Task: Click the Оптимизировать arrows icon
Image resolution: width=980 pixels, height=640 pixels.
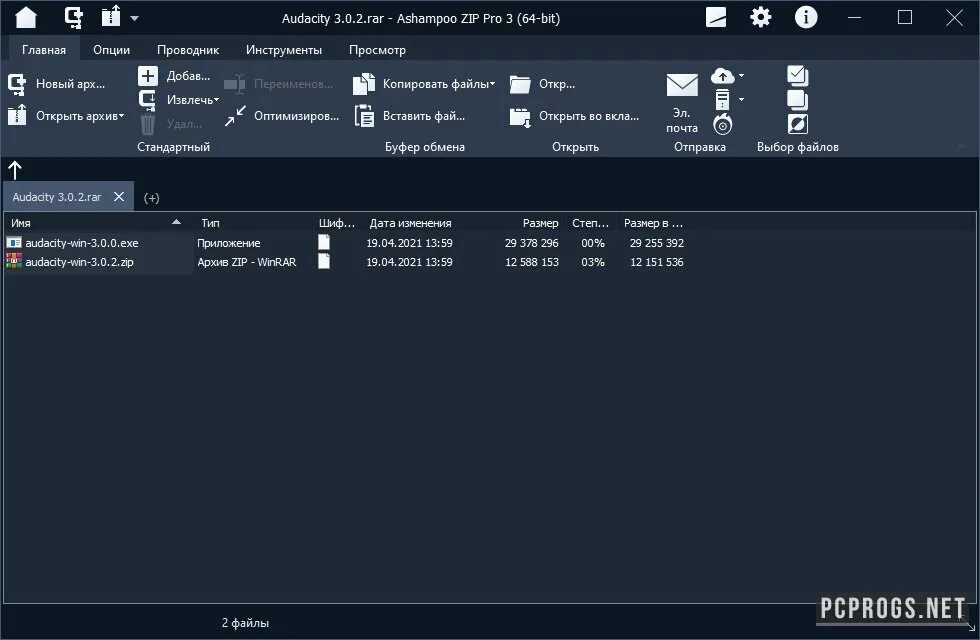Action: (x=235, y=116)
